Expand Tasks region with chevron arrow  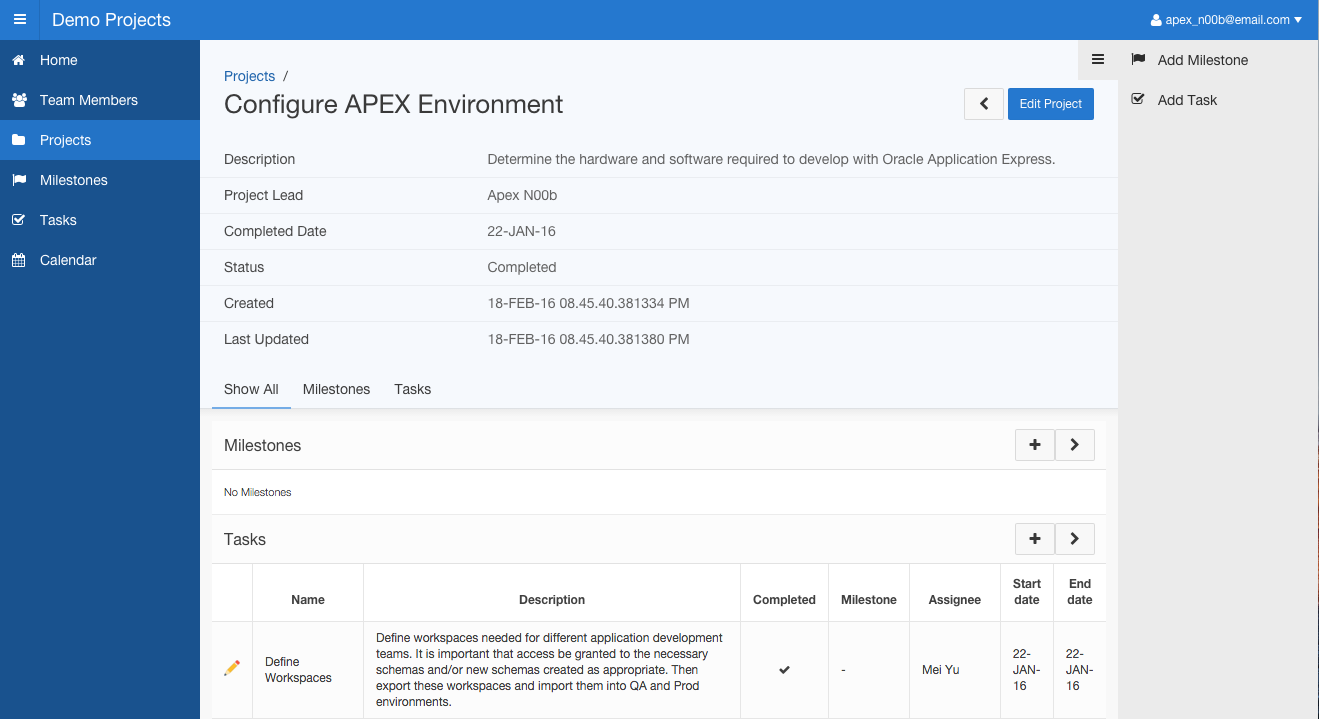(1074, 539)
